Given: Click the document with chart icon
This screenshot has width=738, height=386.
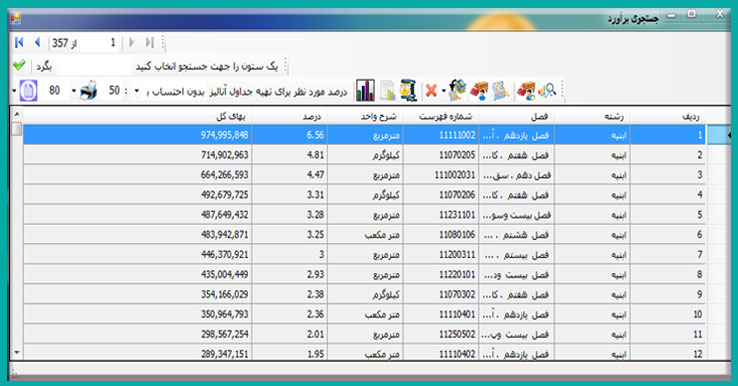Looking at the screenshot, I should 387,90.
